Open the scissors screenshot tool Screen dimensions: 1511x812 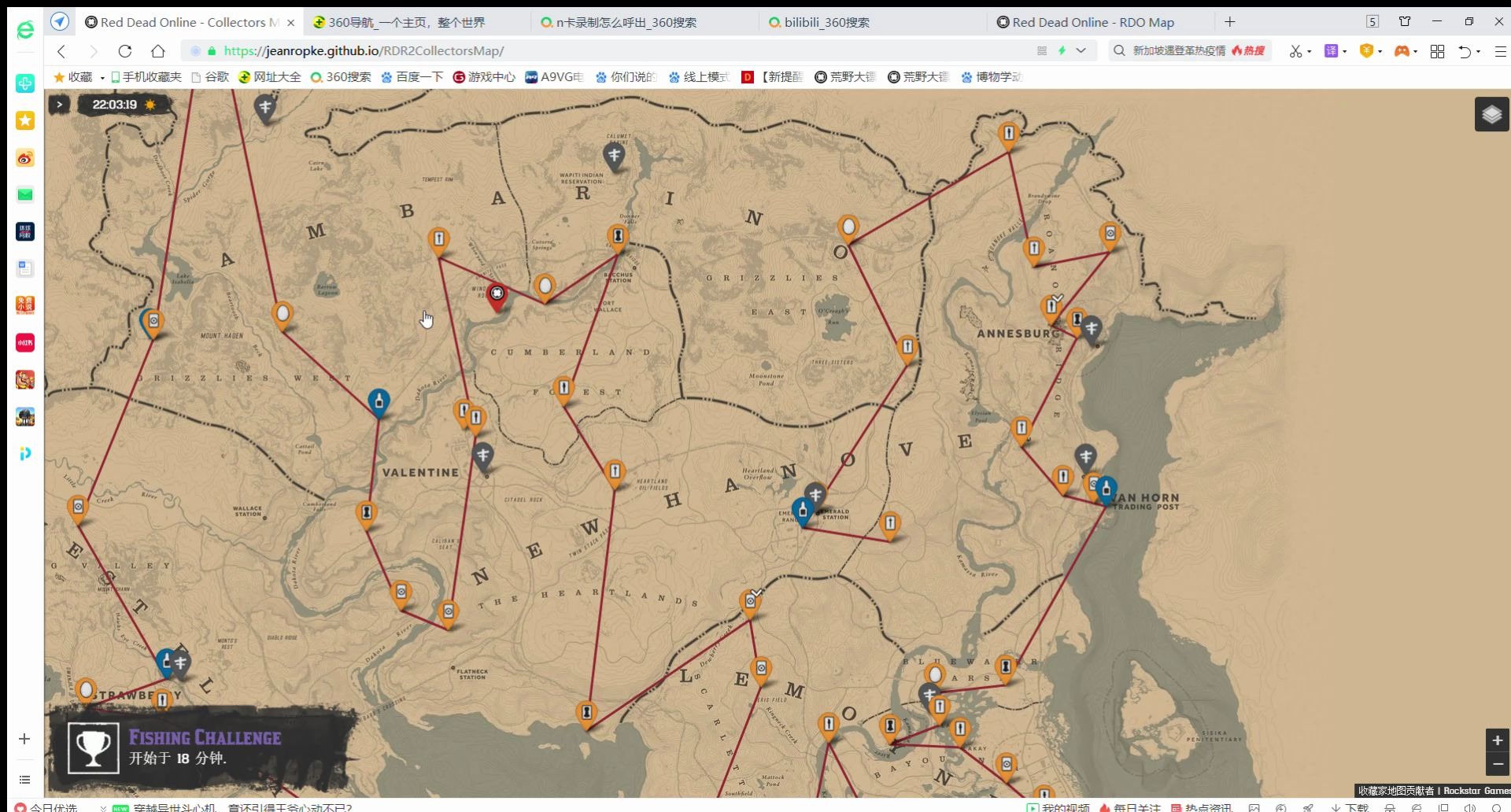1295,51
